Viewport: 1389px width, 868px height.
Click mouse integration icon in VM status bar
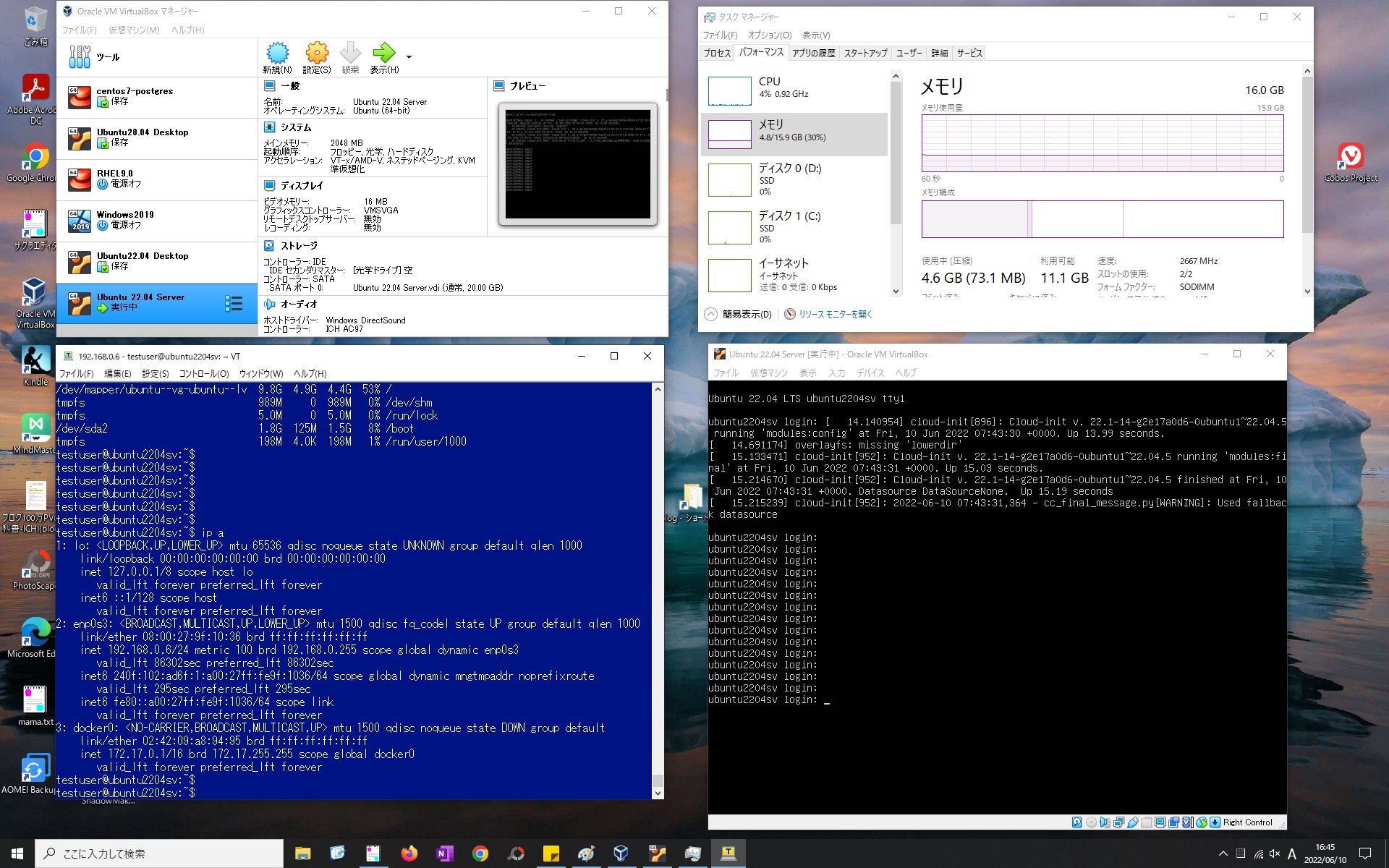[1202, 822]
